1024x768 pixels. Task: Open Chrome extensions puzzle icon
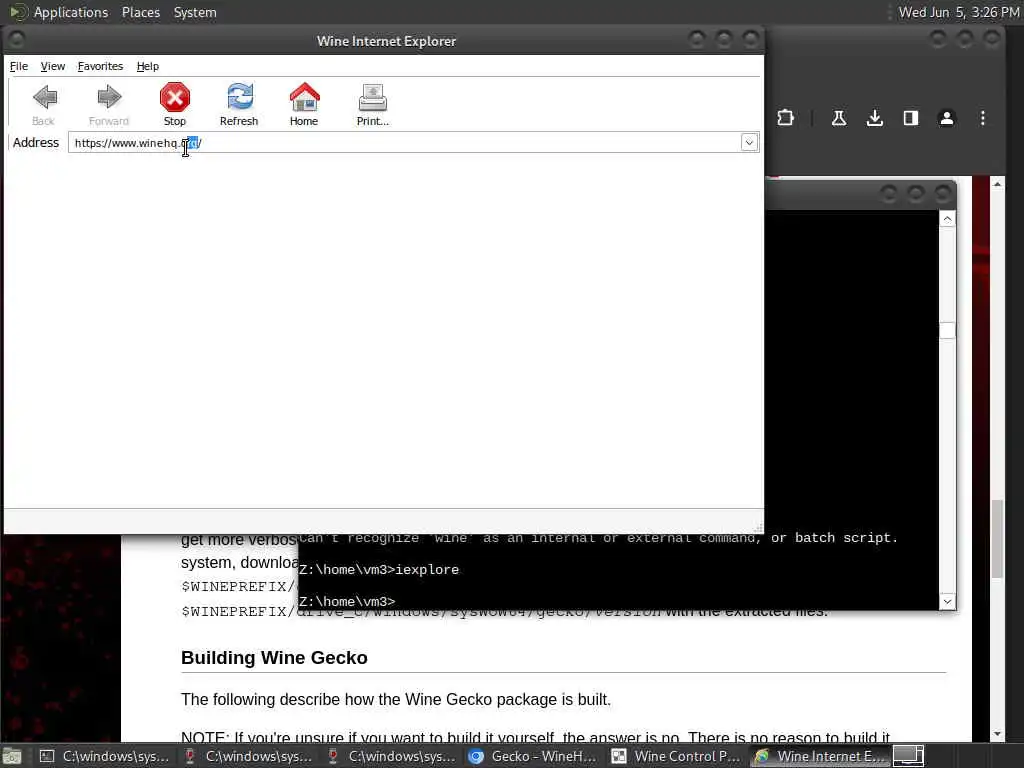pos(786,118)
